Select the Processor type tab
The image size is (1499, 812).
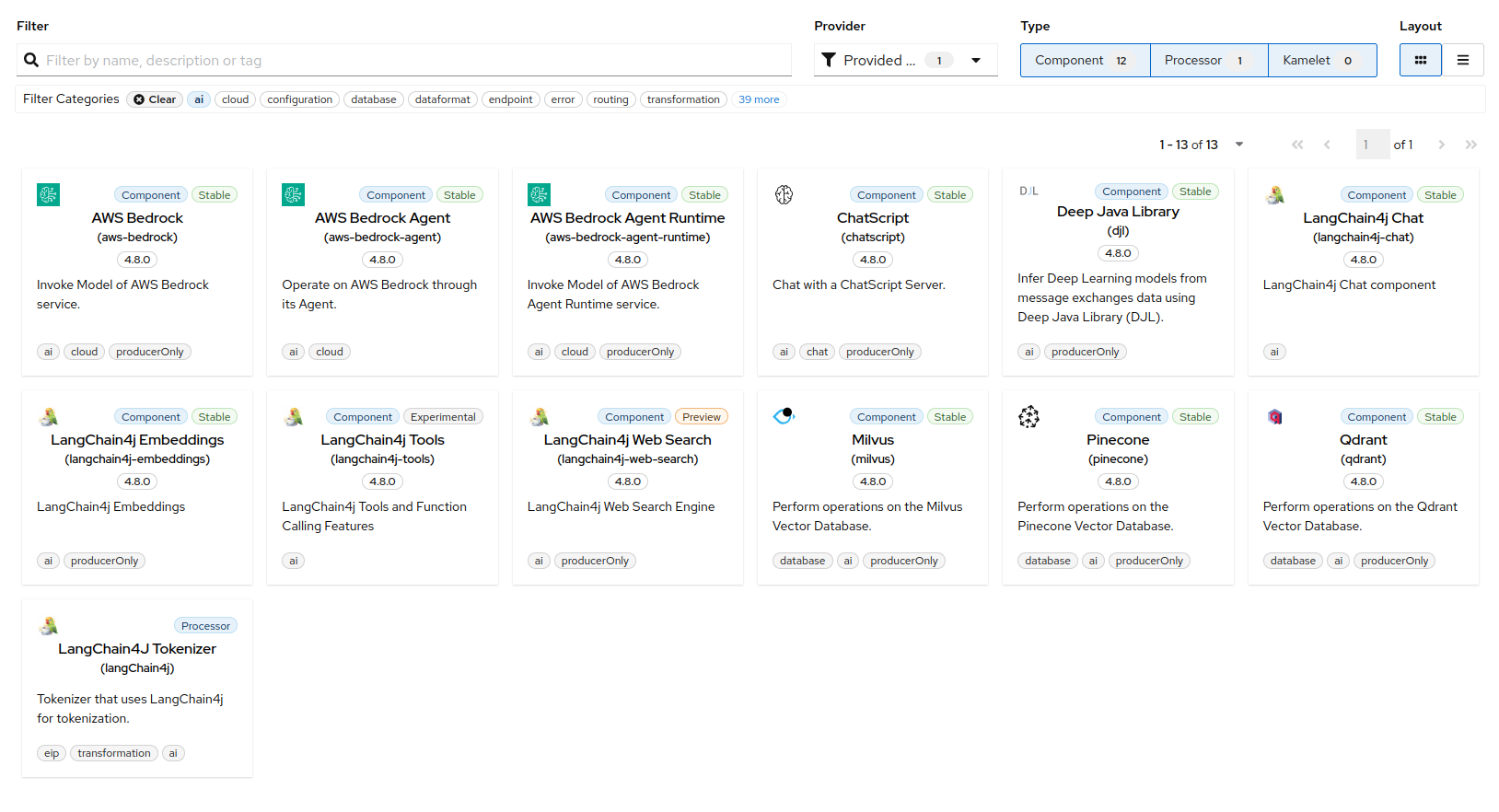pyautogui.click(x=1209, y=60)
